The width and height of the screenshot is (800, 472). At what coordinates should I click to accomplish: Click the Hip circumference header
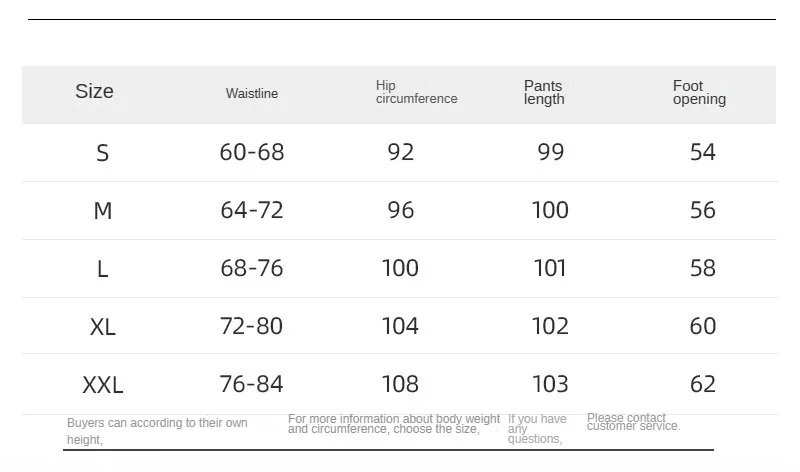pos(416,93)
